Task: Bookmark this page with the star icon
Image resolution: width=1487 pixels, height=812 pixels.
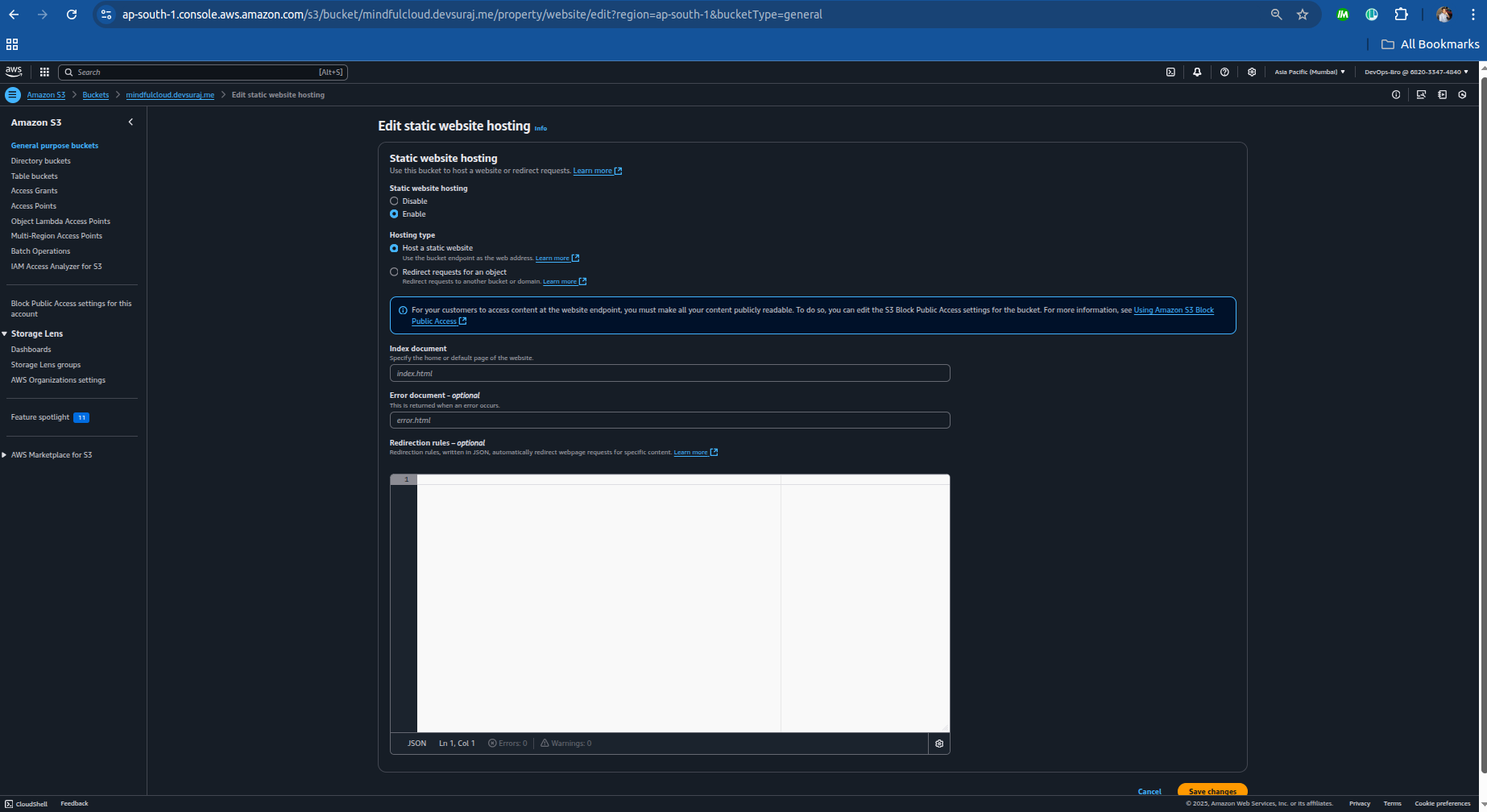Action: point(1303,14)
